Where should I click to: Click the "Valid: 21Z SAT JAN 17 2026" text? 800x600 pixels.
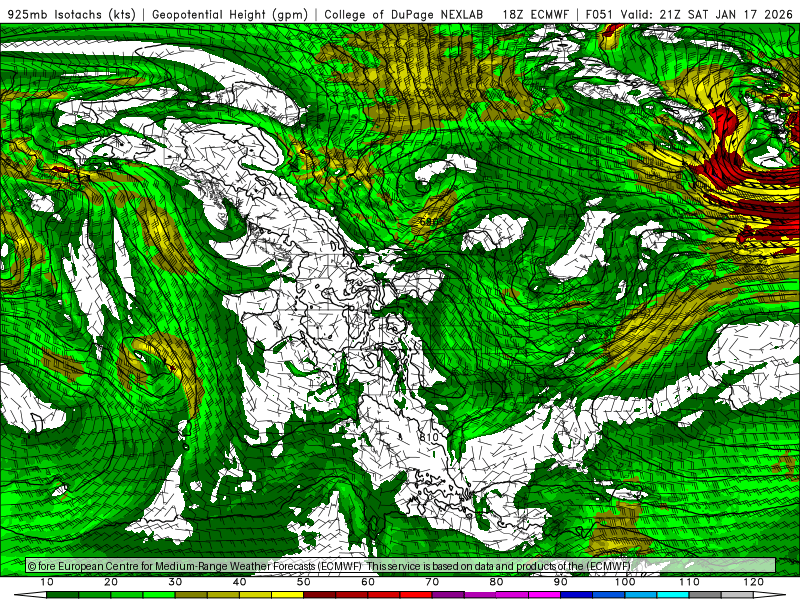707,14
